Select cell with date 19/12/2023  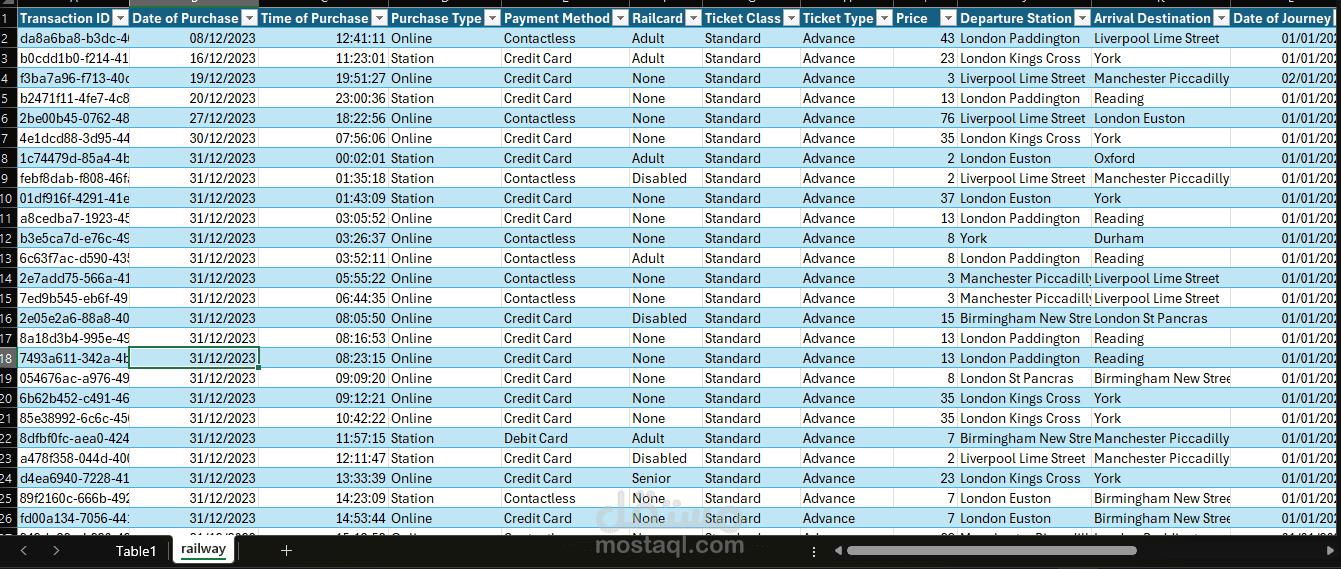coord(194,78)
